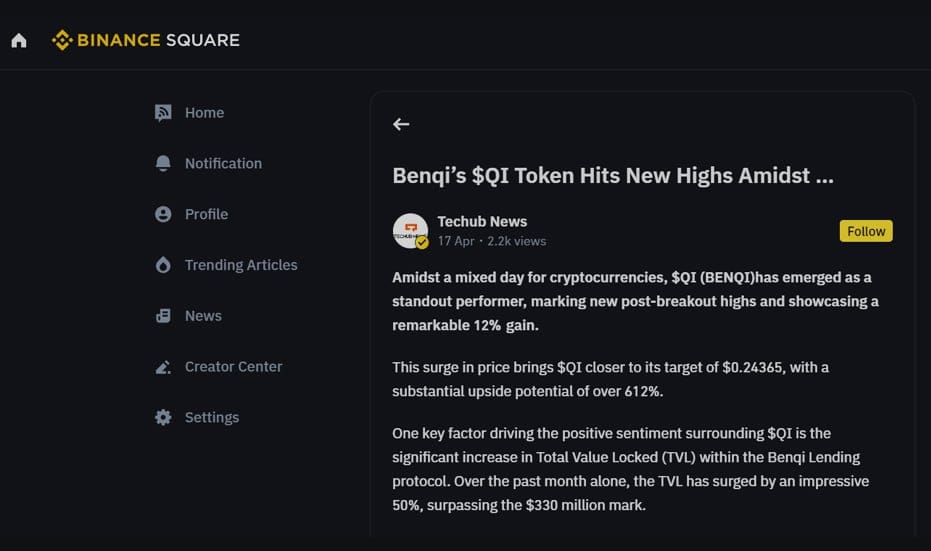The image size is (931, 551).
Task: Open the Notification menu item
Action: [x=223, y=163]
